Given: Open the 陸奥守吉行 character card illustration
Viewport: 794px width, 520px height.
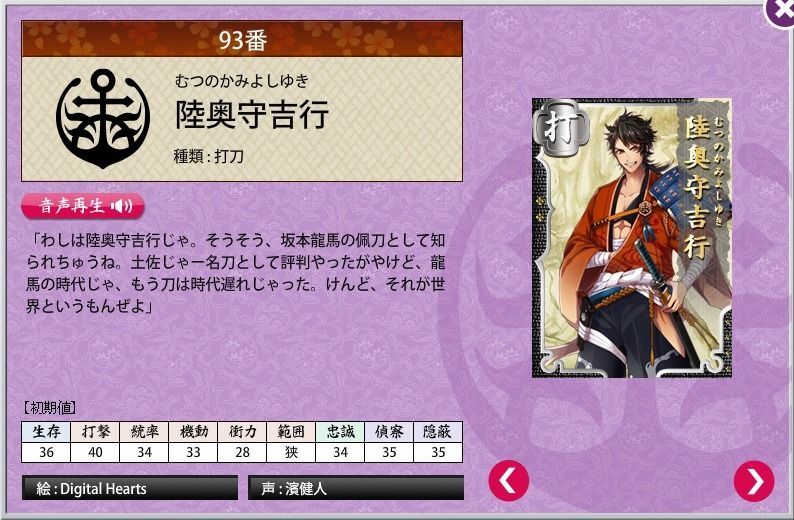Looking at the screenshot, I should pos(631,238).
